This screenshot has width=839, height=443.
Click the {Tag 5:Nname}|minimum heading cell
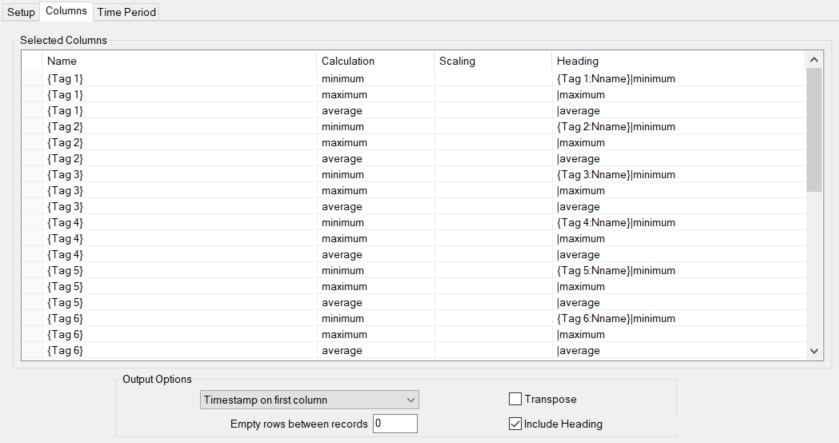click(678, 271)
